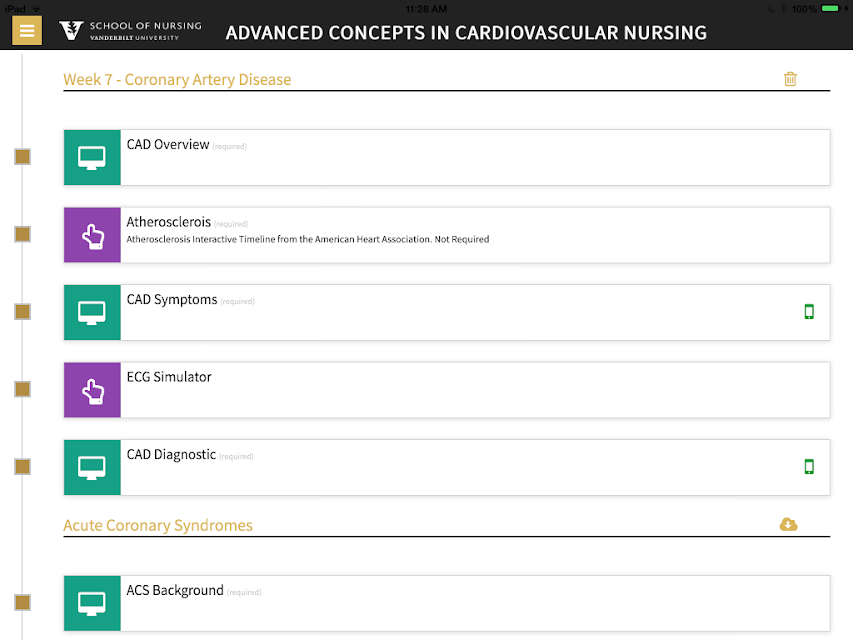This screenshot has width=853, height=640.
Task: Select the timeline marker beside CAD Diagnostic
Action: [x=22, y=466]
